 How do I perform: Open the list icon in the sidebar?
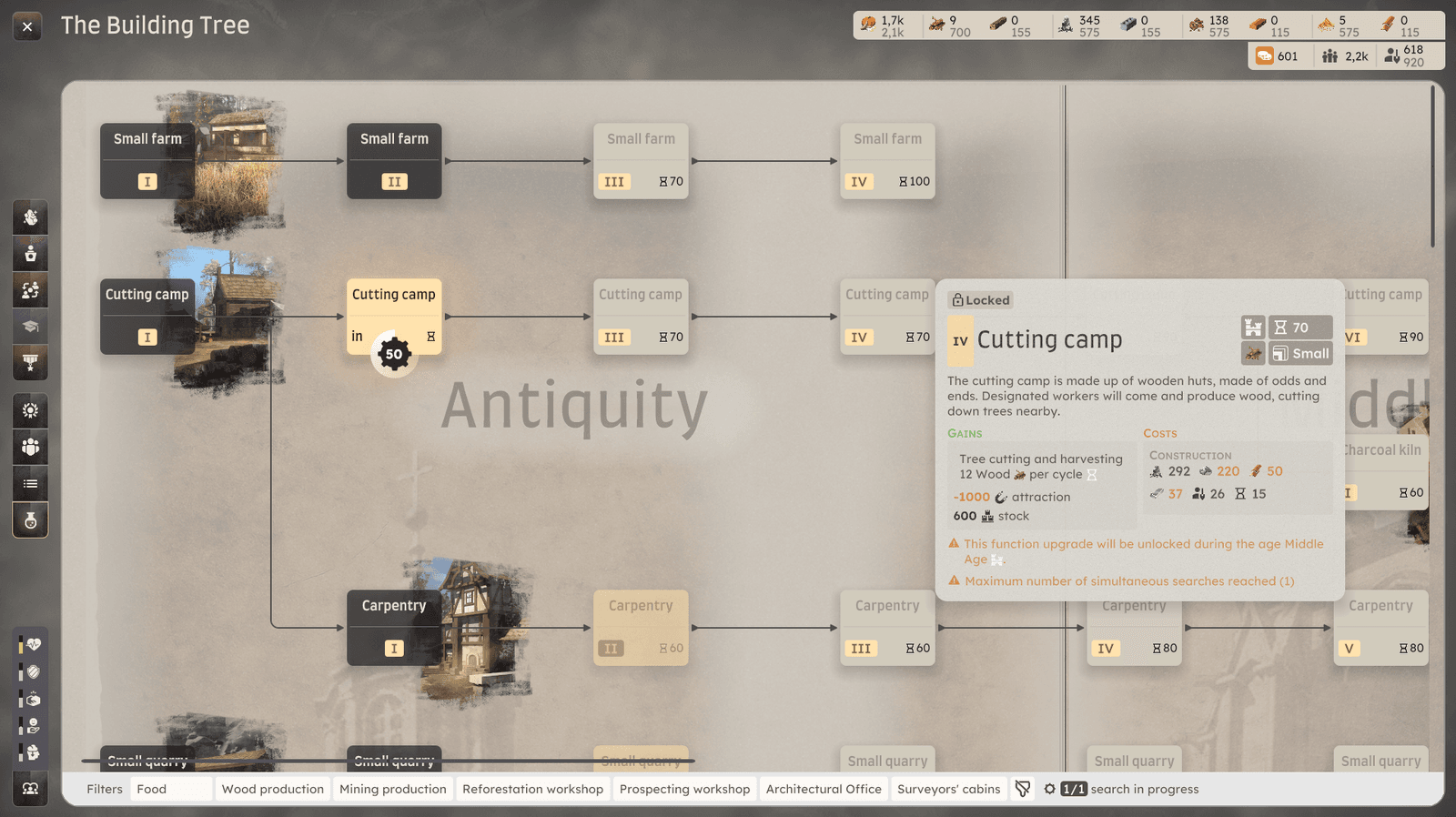click(30, 484)
